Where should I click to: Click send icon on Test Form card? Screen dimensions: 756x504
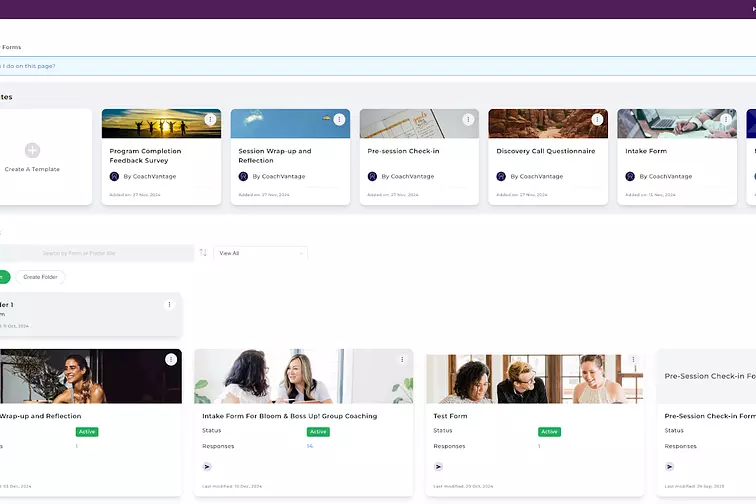tap(438, 466)
